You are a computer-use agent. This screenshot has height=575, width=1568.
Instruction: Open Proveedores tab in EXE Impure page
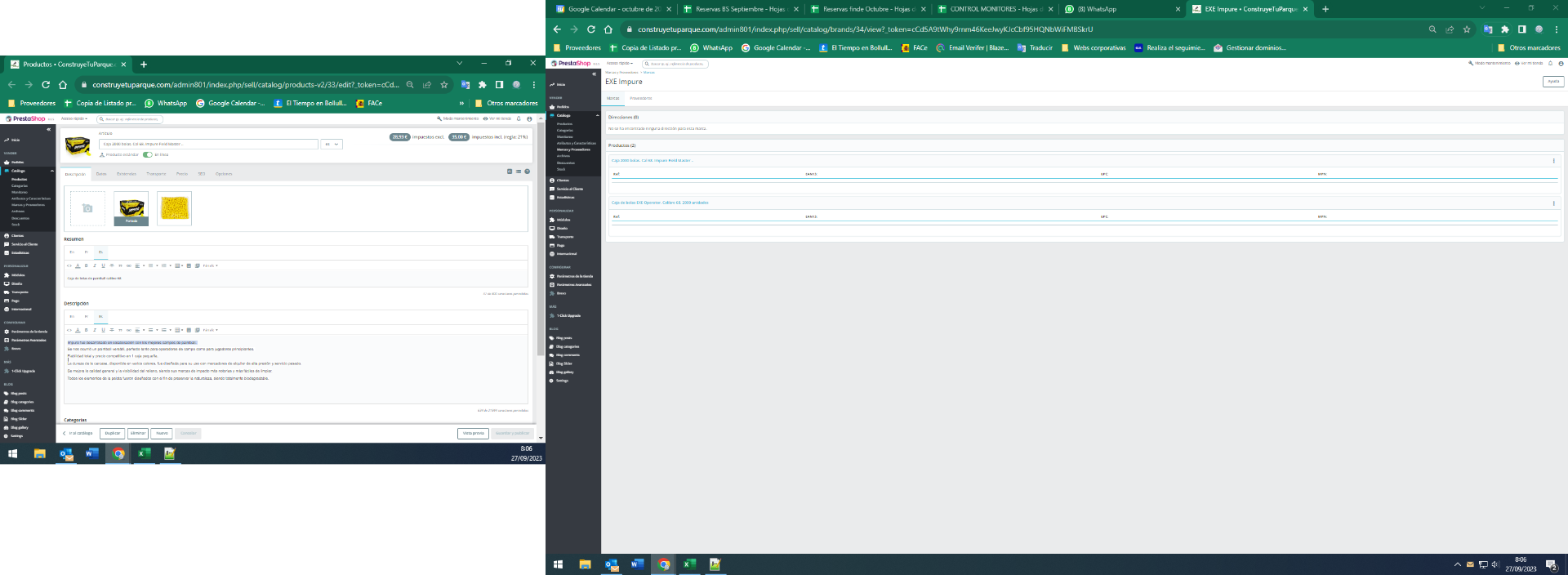point(641,98)
